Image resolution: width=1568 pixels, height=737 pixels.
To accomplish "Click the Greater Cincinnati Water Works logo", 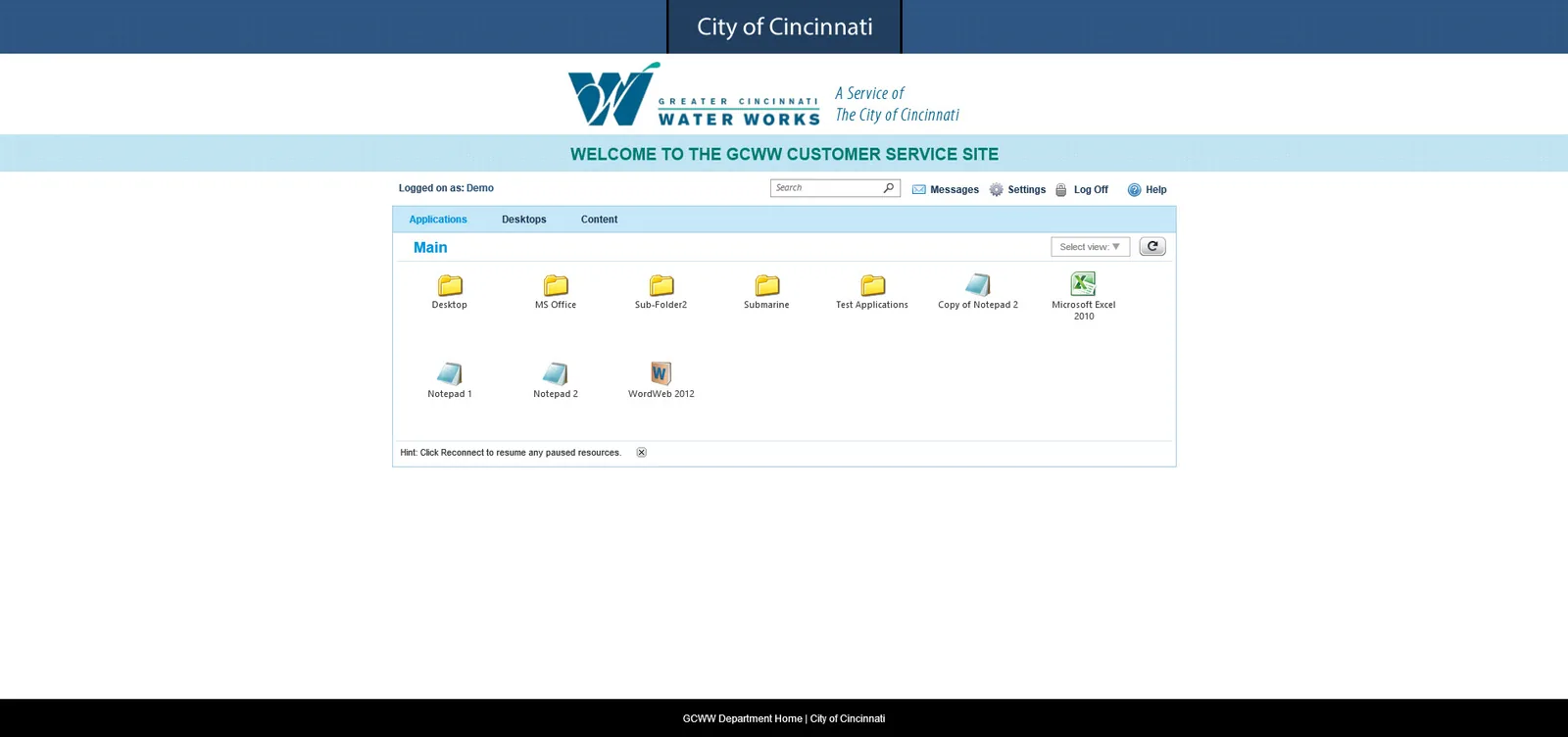I will coord(694,95).
